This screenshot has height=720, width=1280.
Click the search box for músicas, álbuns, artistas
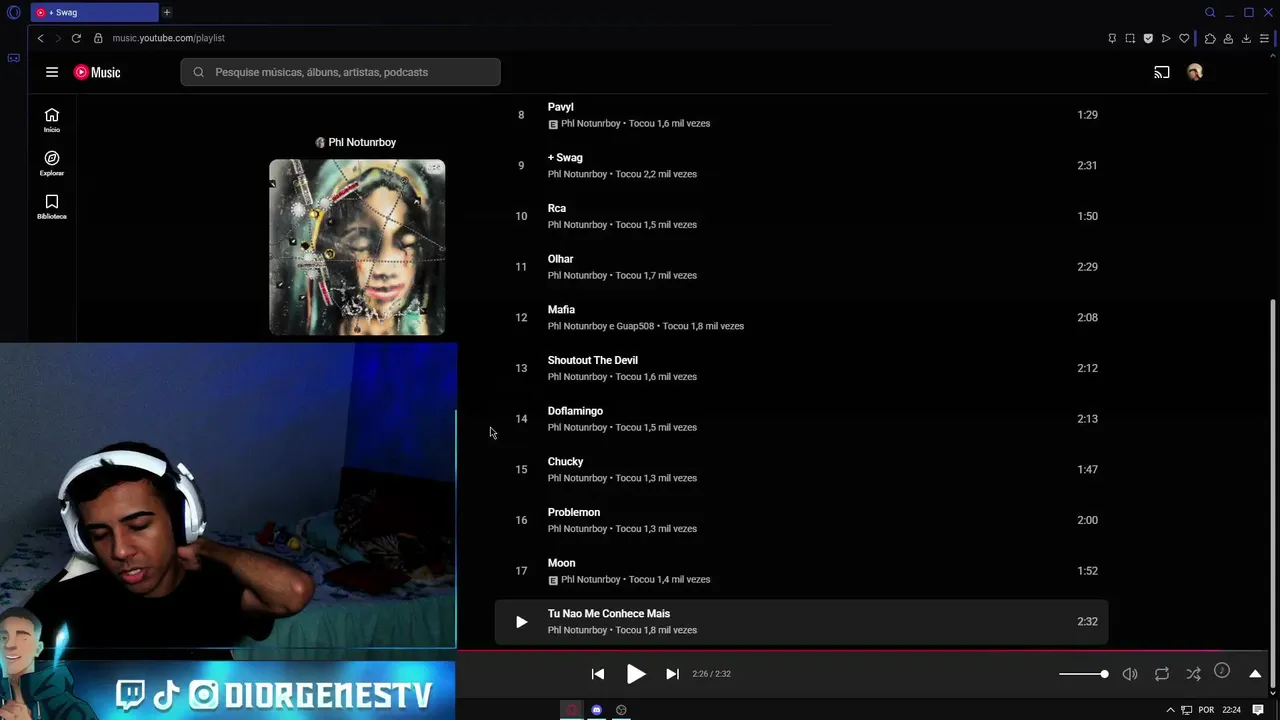(340, 72)
